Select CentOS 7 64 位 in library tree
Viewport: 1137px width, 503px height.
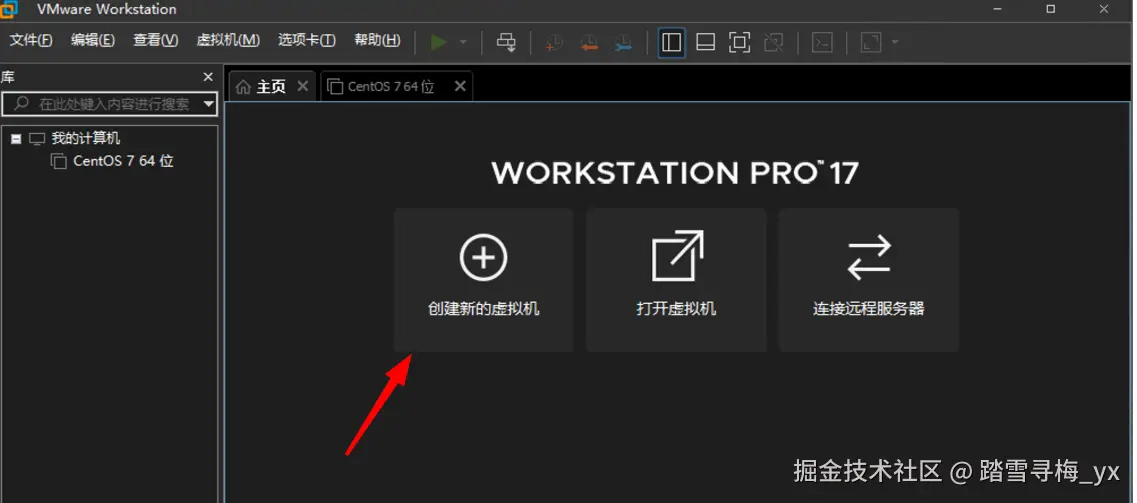click(x=123, y=161)
